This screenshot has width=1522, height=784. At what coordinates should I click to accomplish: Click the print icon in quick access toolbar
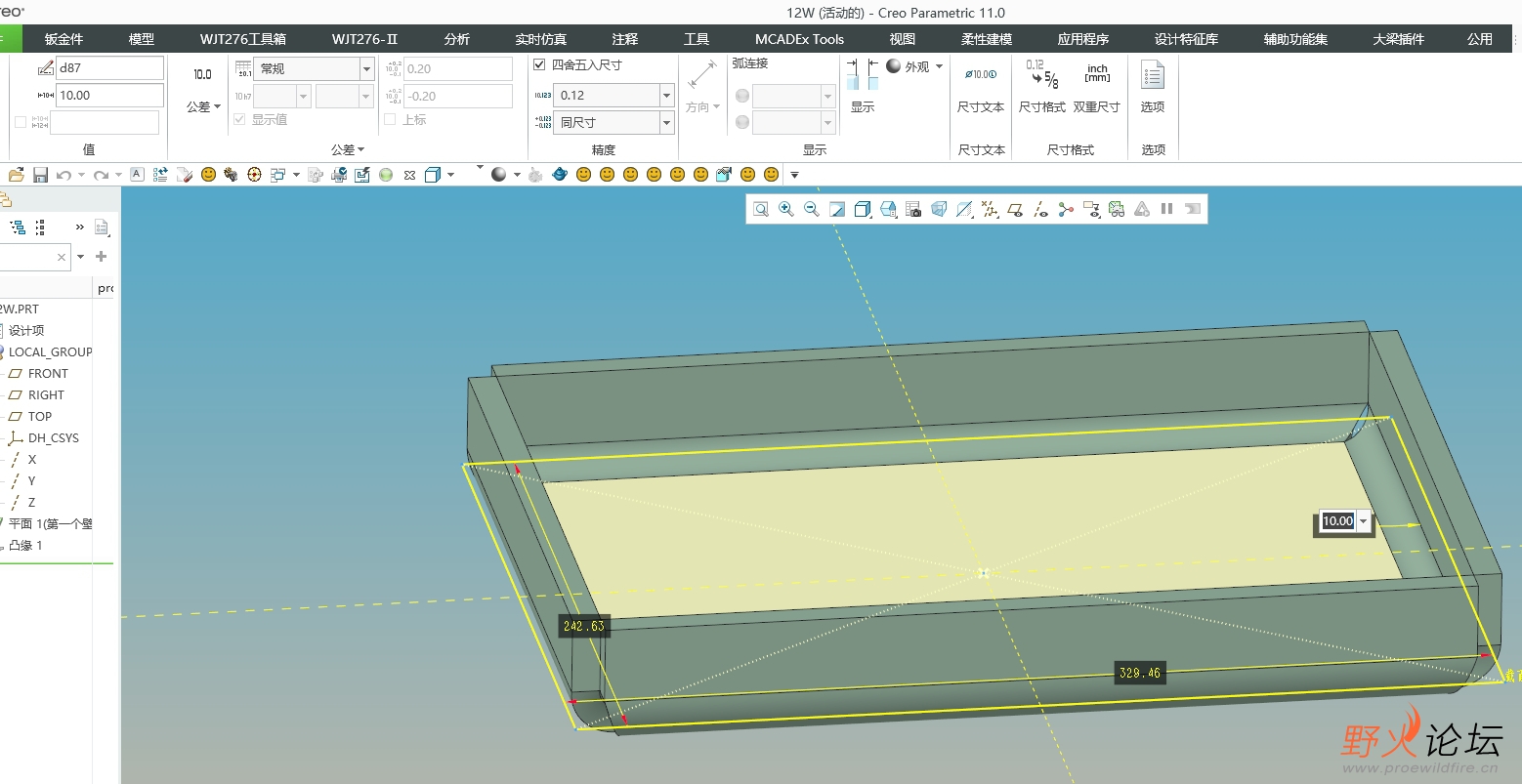pyautogui.click(x=339, y=175)
